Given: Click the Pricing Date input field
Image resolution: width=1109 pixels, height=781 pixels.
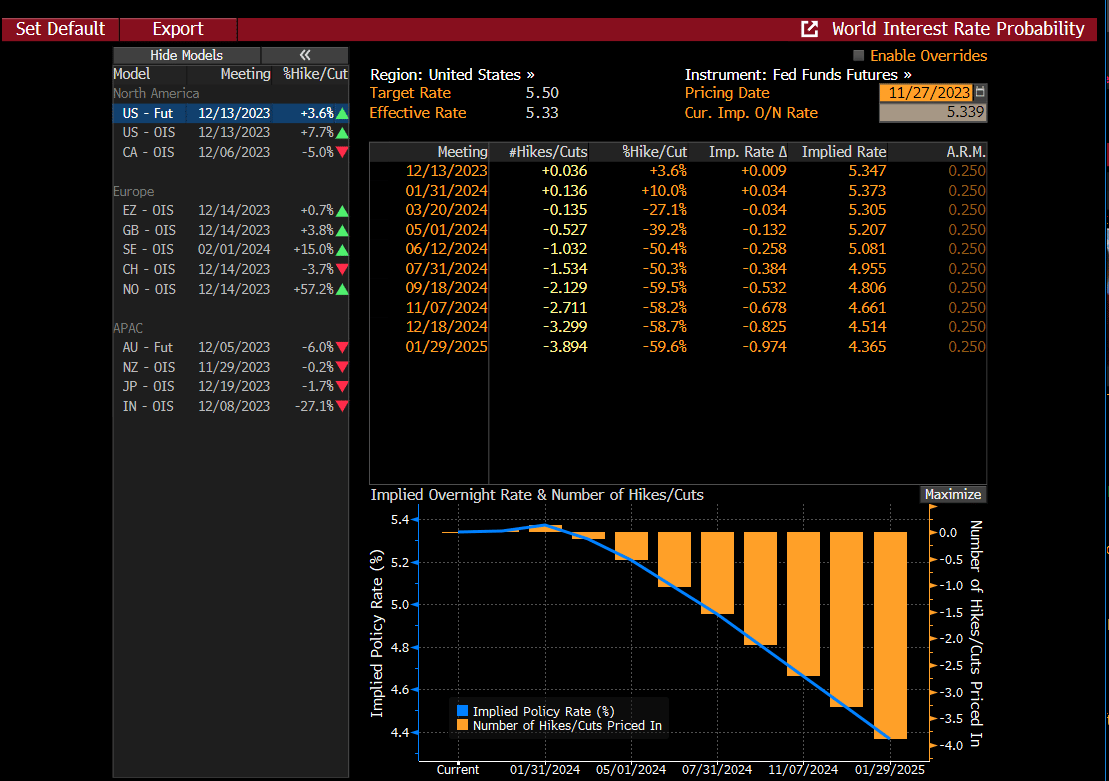Looking at the screenshot, I should 925,93.
